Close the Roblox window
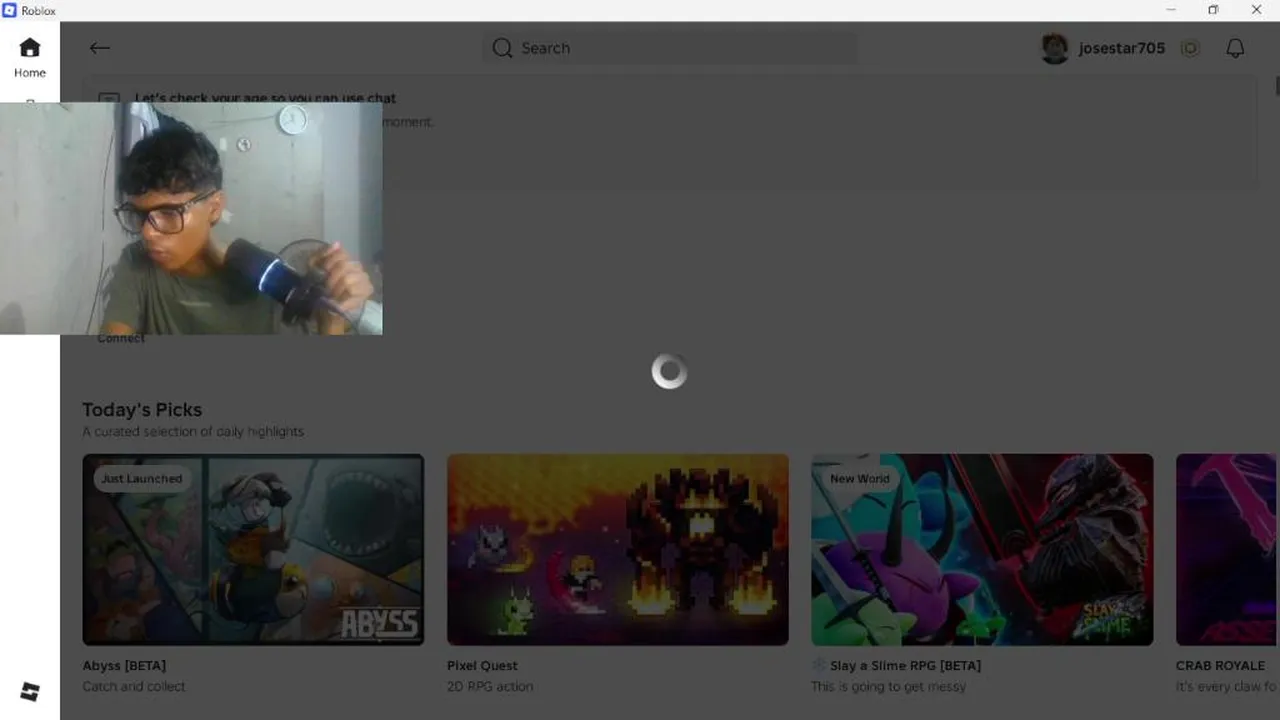 click(1256, 10)
